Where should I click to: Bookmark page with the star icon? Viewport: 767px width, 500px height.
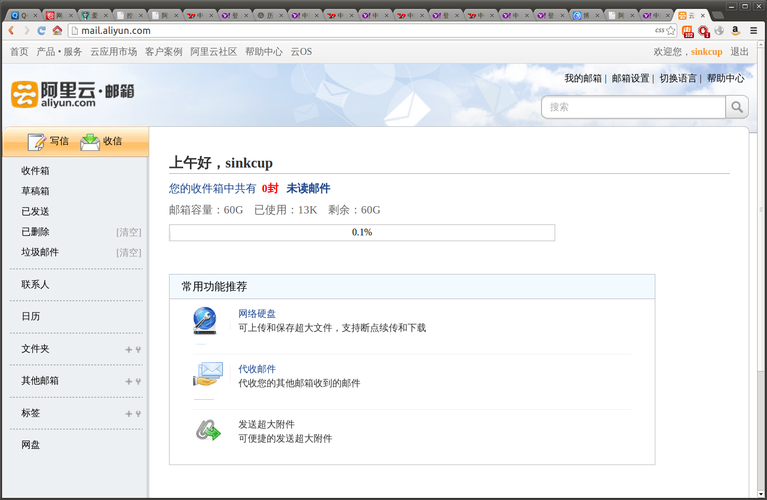tap(672, 31)
